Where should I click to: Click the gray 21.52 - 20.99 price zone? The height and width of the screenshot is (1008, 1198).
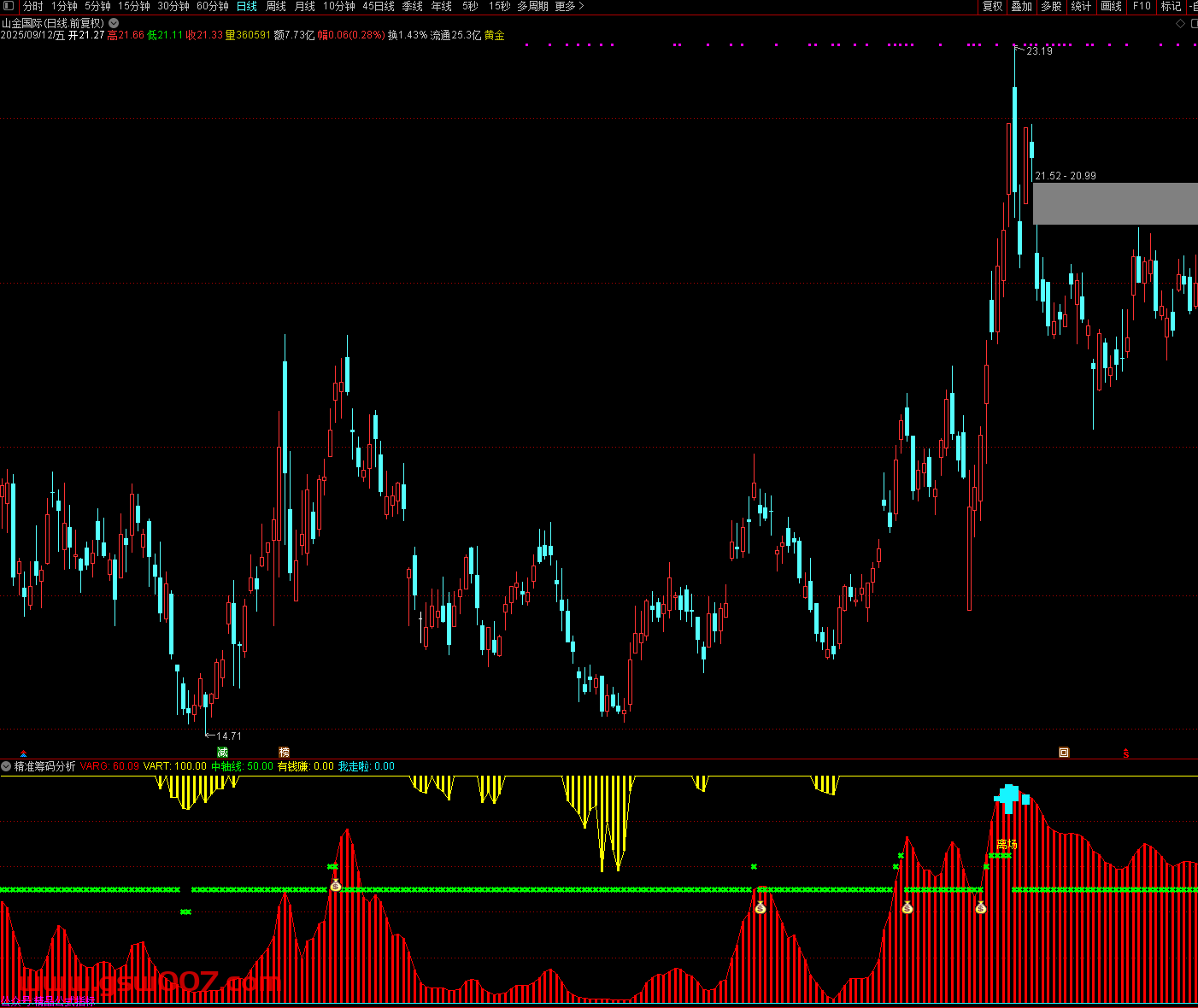(x=1115, y=203)
